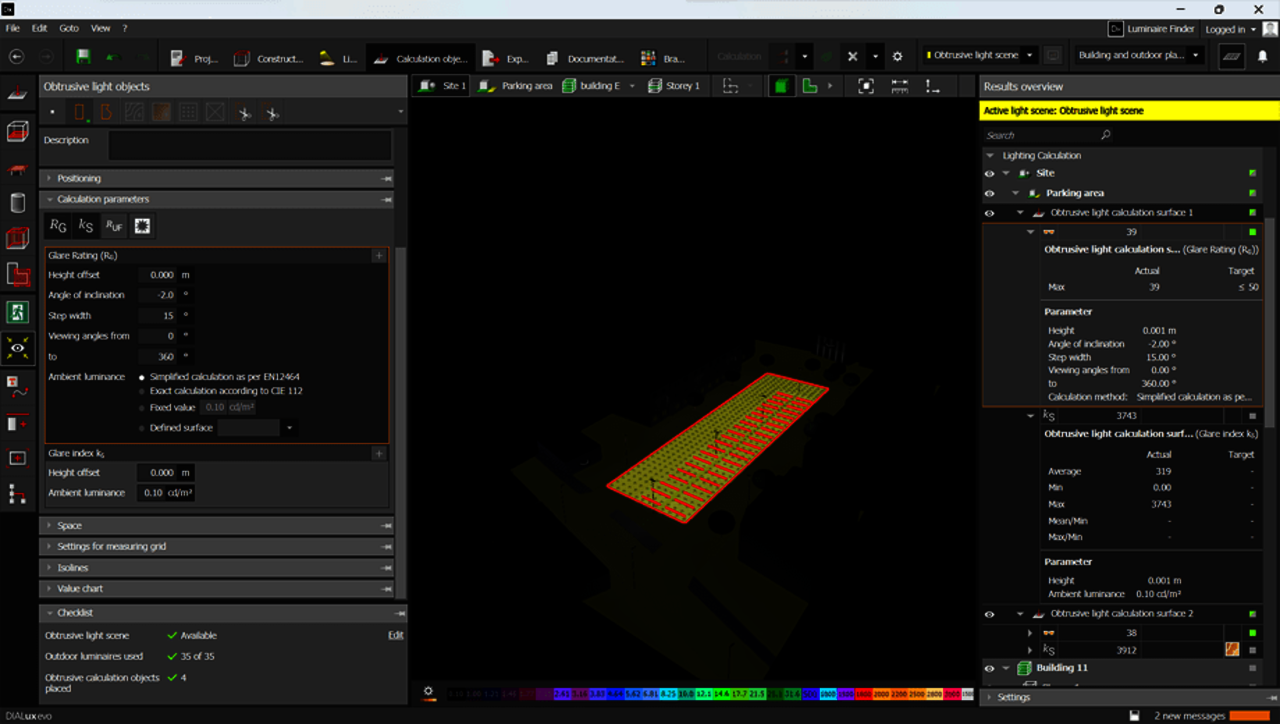Open the calculation settings gear icon
This screenshot has height=724, width=1280.
click(x=897, y=57)
